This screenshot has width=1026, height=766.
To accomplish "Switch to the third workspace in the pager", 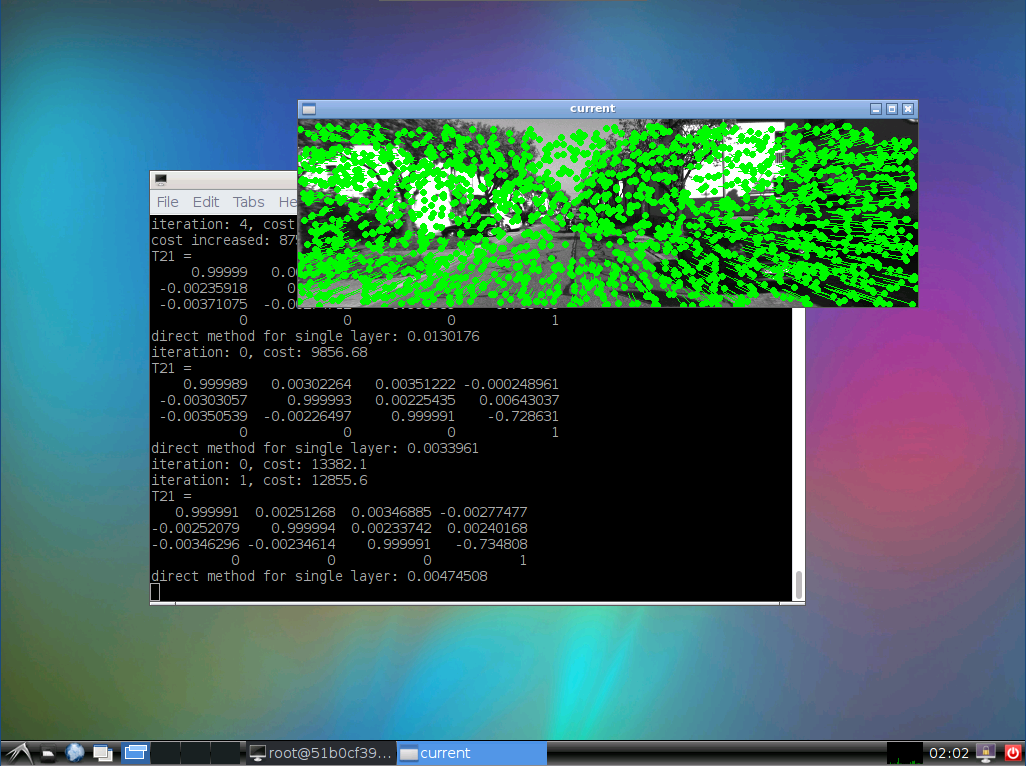I will coord(196,753).
